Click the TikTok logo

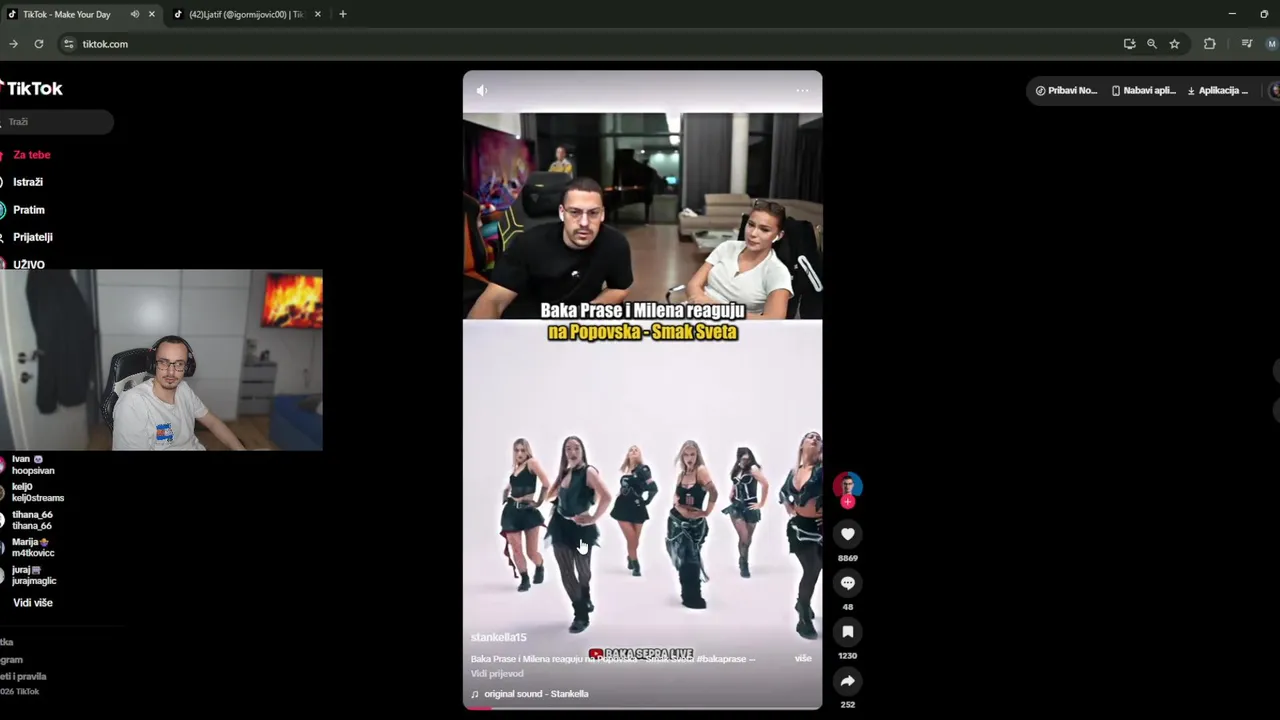pos(32,88)
